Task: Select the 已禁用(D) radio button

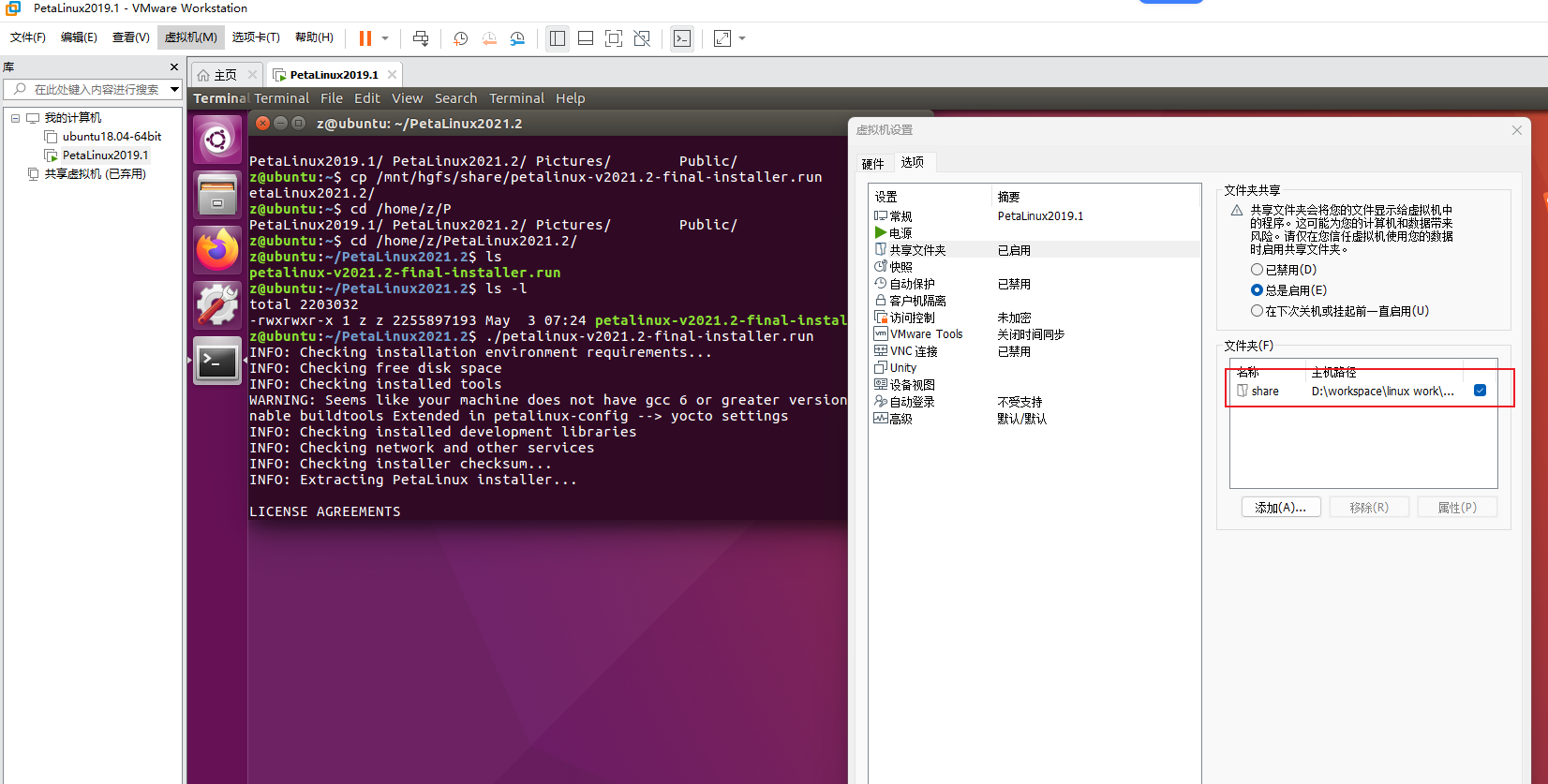Action: [x=1257, y=270]
